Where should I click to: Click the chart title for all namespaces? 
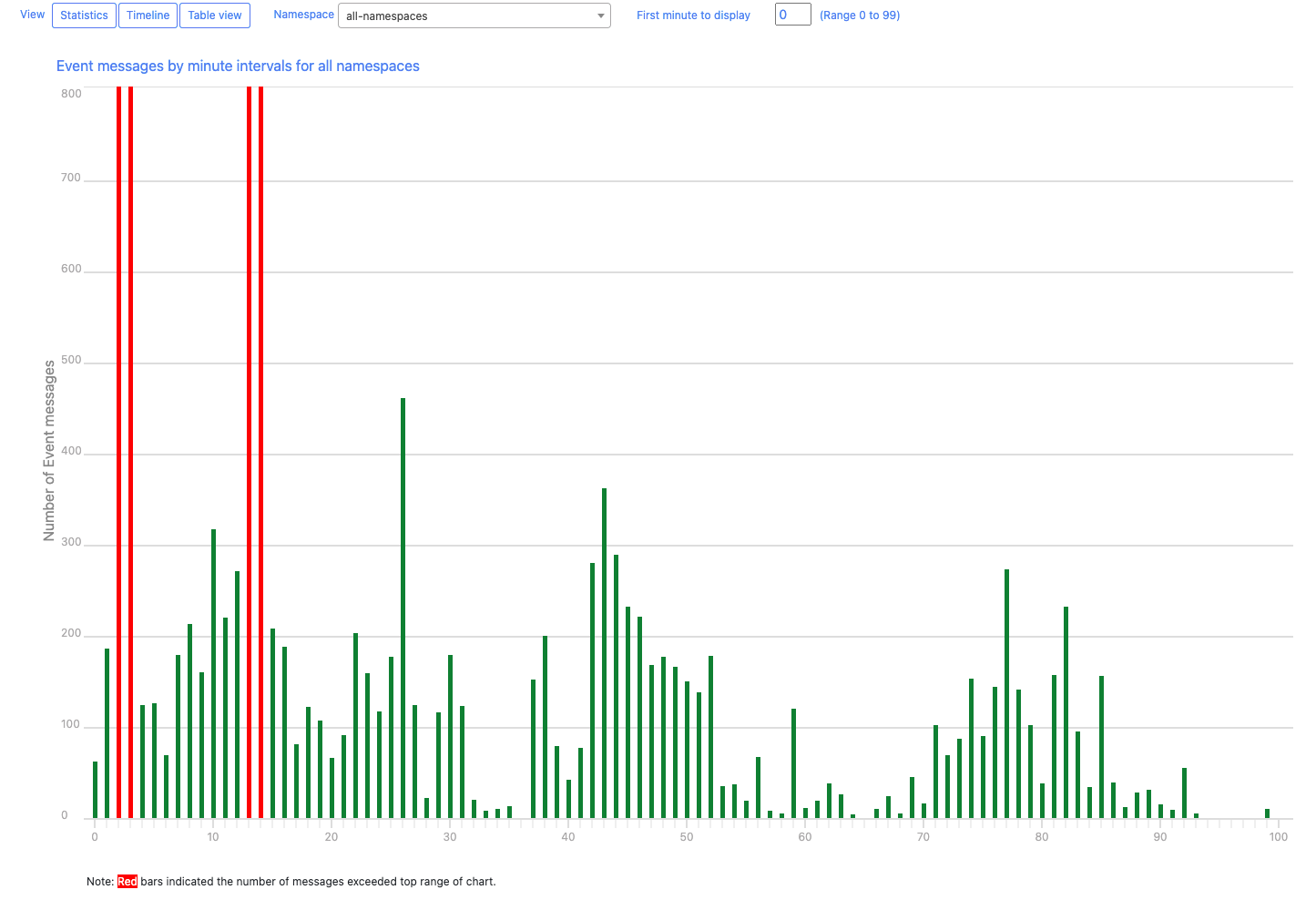tap(238, 66)
